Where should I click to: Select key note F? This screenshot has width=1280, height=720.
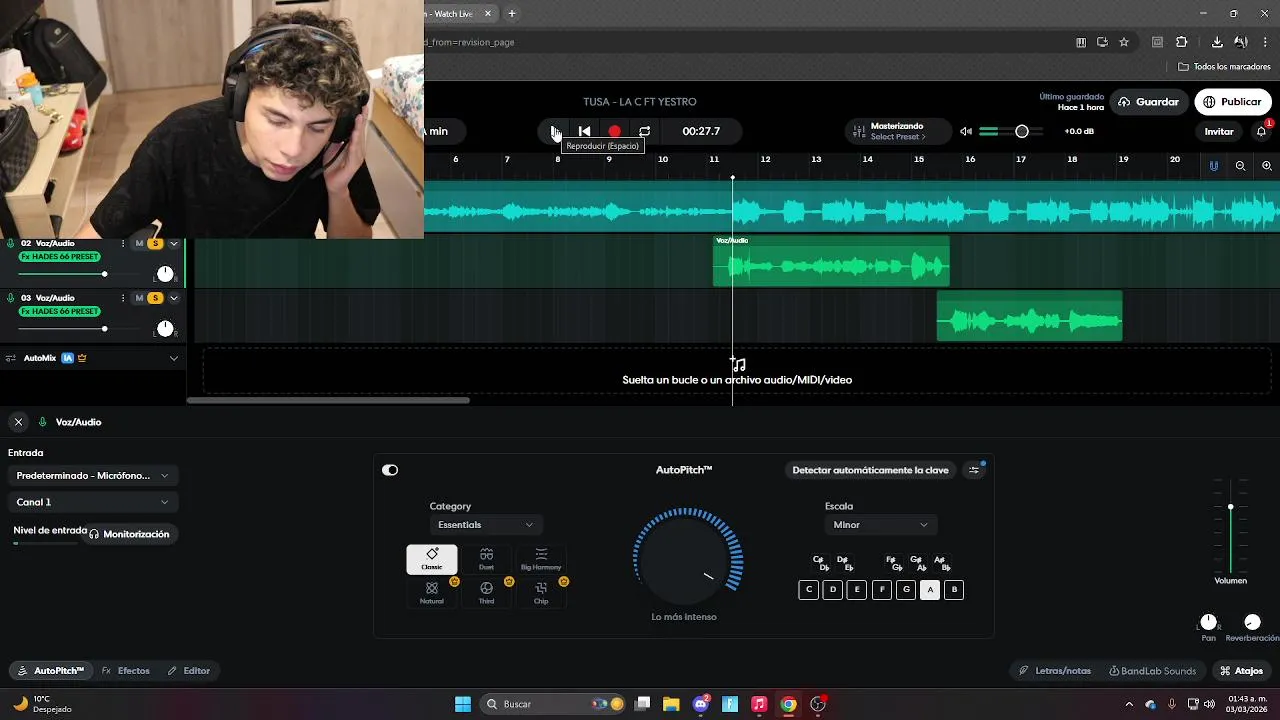tap(881, 590)
